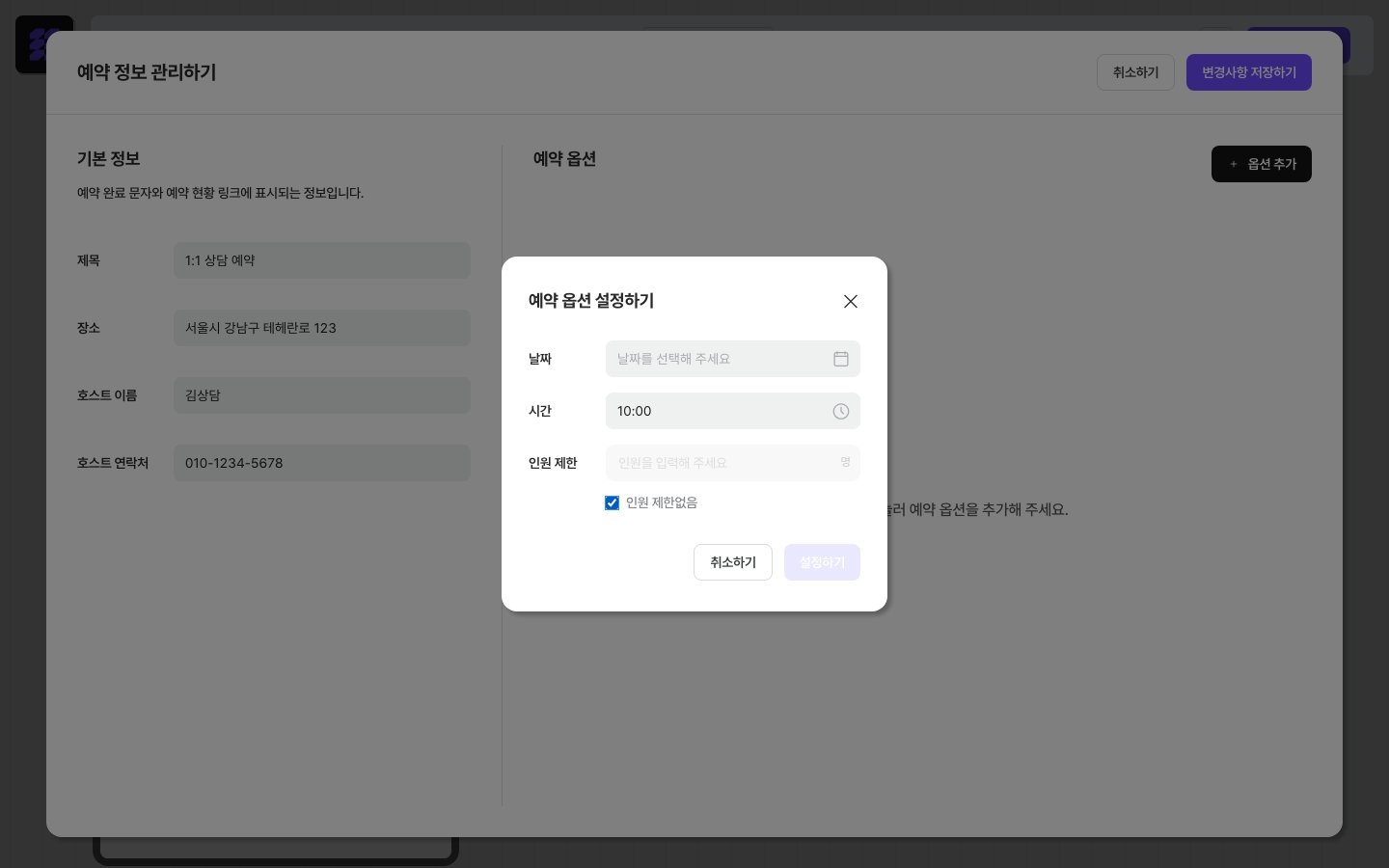Viewport: 1389px width, 868px height.
Task: Click the 인원 제한없음 label text
Action: point(662,502)
